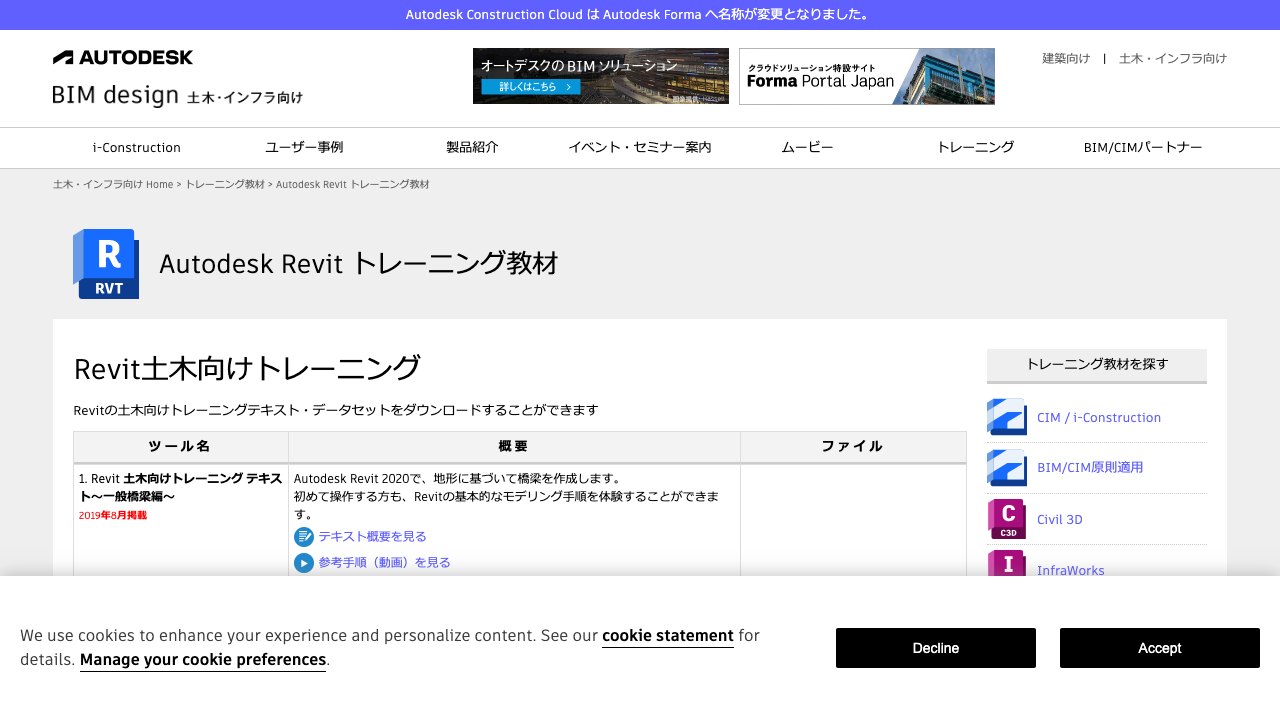The width and height of the screenshot is (1280, 720).
Task: Click the Autodesk Revit トレーニング教材 page title
Action: 359,264
